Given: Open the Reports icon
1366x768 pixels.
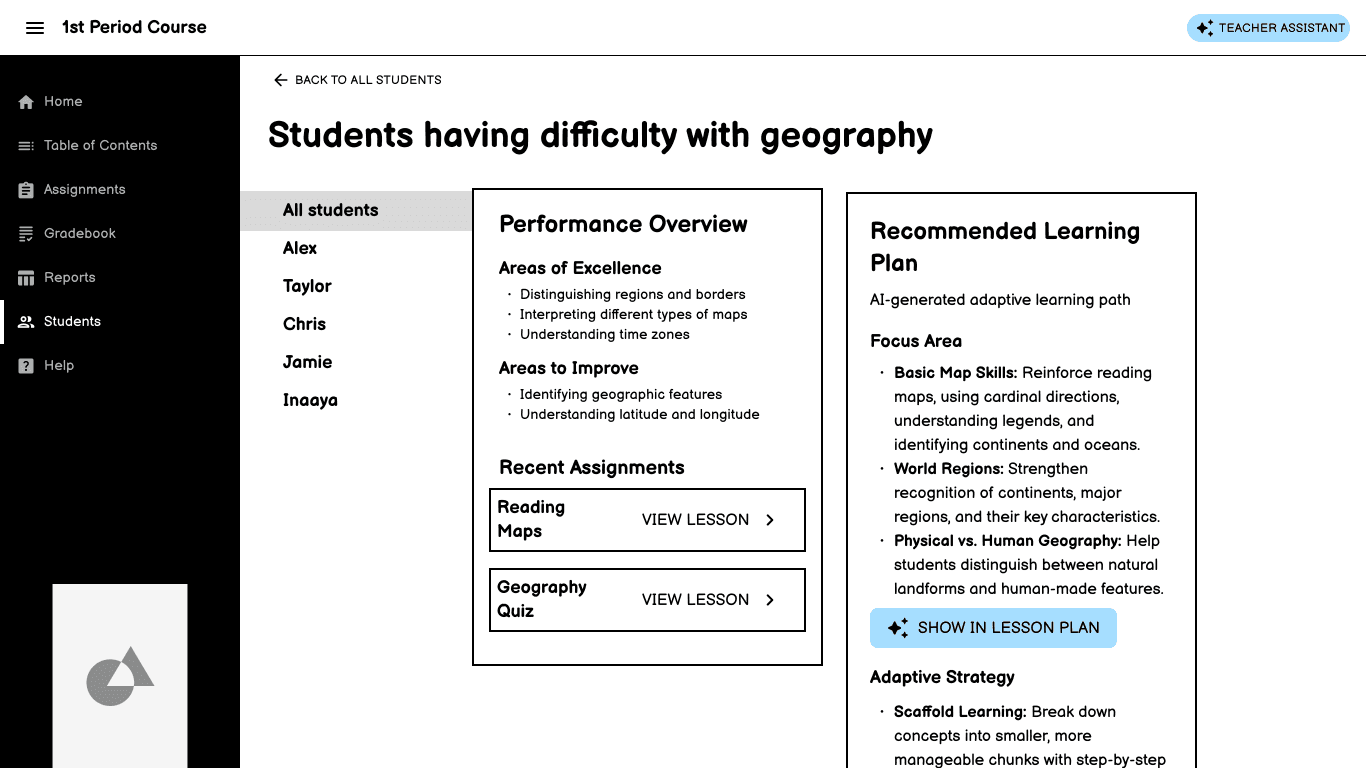Looking at the screenshot, I should (24, 277).
